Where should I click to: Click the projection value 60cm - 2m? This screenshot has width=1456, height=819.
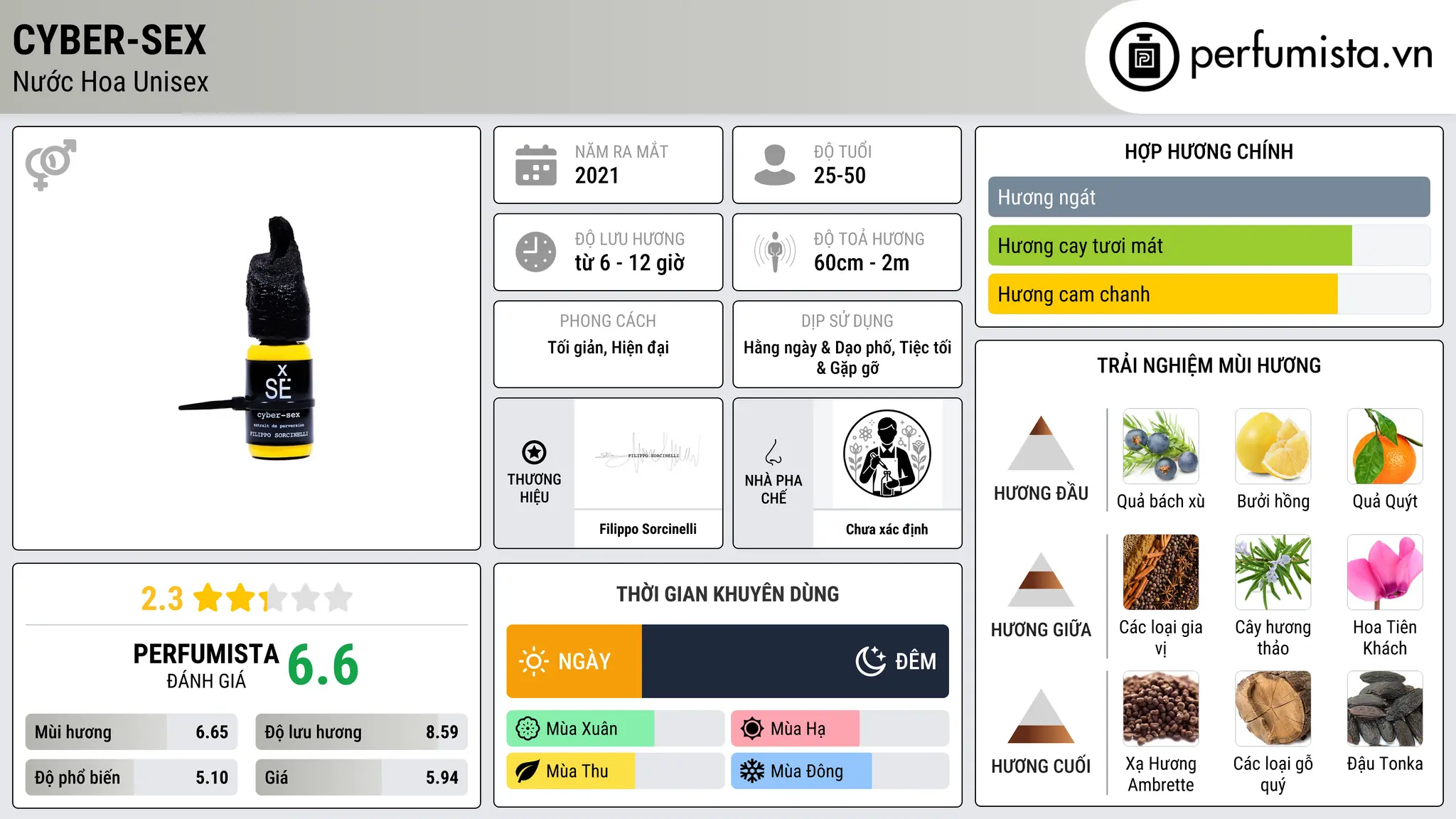(x=862, y=263)
